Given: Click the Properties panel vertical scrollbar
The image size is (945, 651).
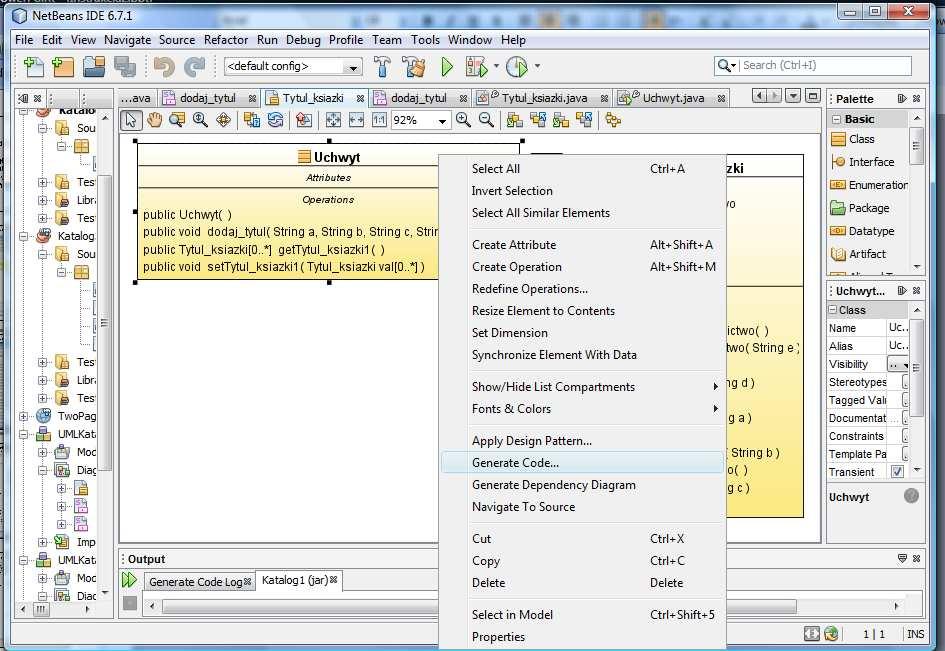Looking at the screenshot, I should pyautogui.click(x=916, y=368).
